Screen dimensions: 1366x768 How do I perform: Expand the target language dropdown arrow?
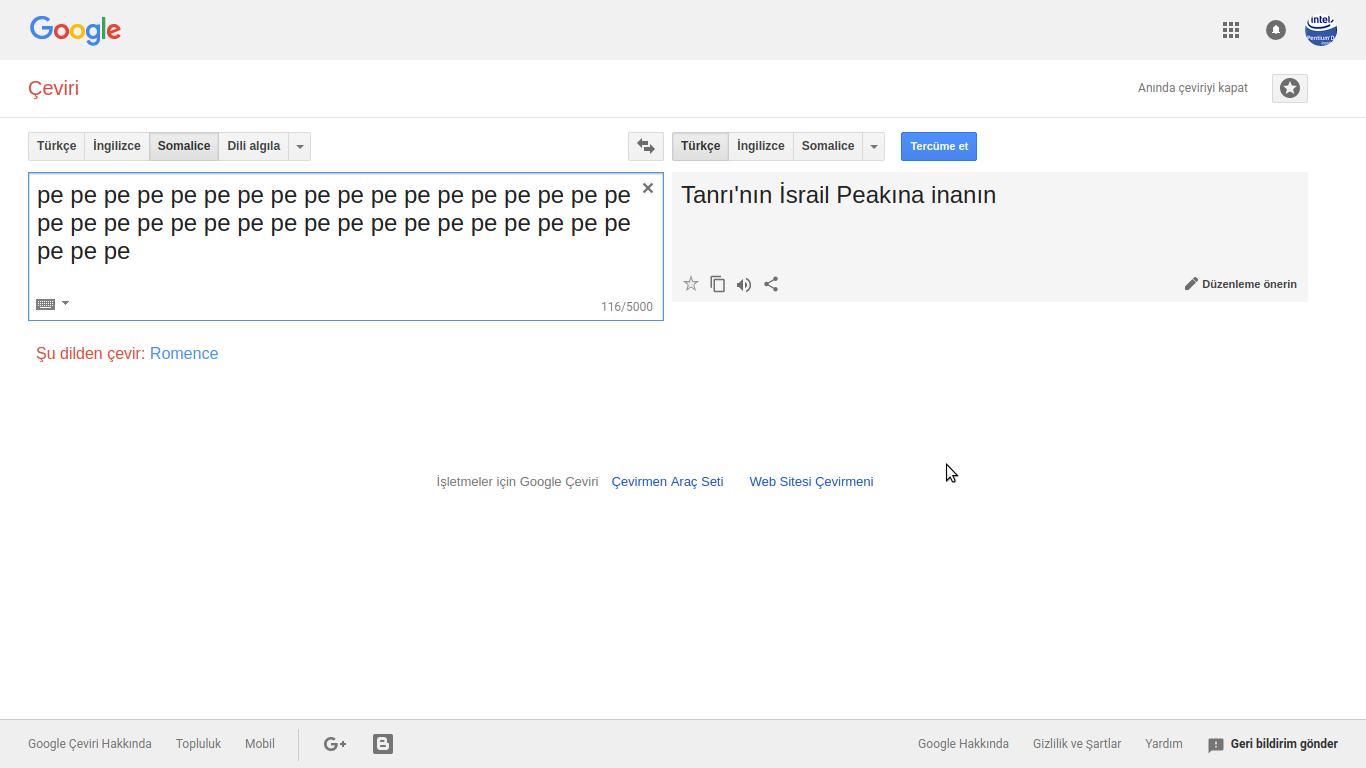coord(875,147)
